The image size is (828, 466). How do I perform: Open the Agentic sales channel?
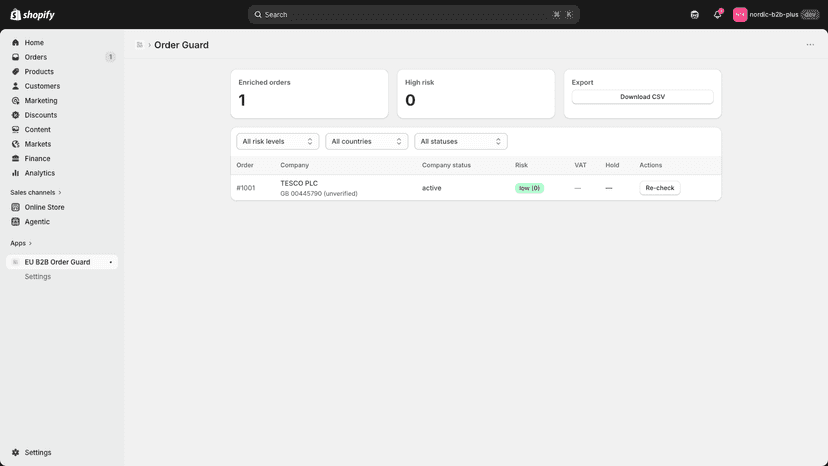pyautogui.click(x=62, y=222)
